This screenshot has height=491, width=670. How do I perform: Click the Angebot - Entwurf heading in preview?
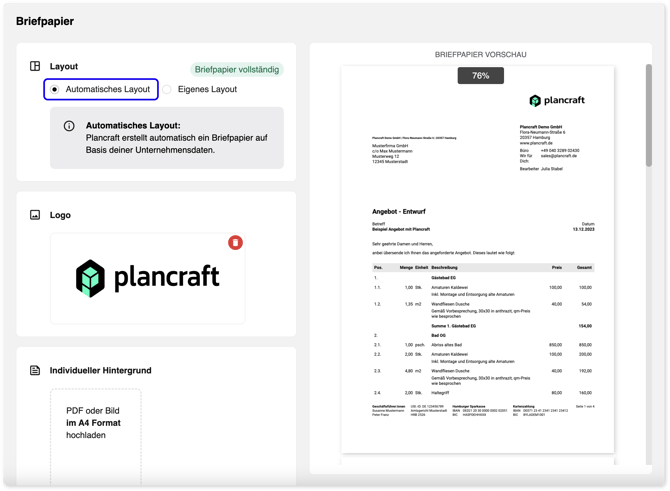pyautogui.click(x=399, y=212)
